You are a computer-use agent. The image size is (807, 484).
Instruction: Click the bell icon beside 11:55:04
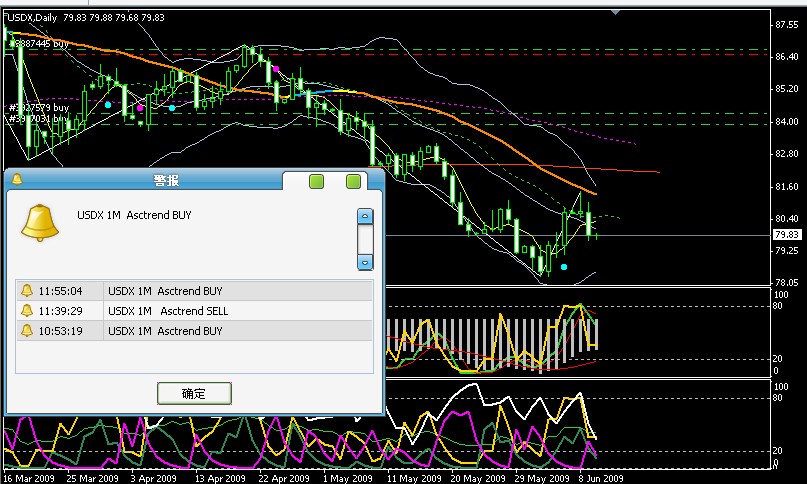coord(26,291)
